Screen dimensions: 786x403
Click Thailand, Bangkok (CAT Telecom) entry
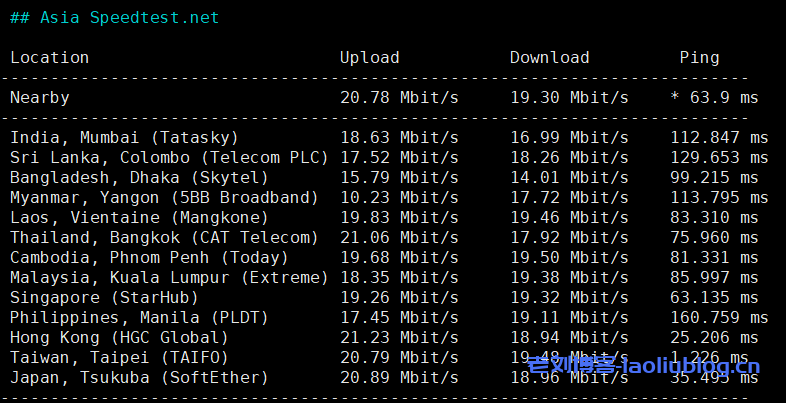[x=164, y=237]
